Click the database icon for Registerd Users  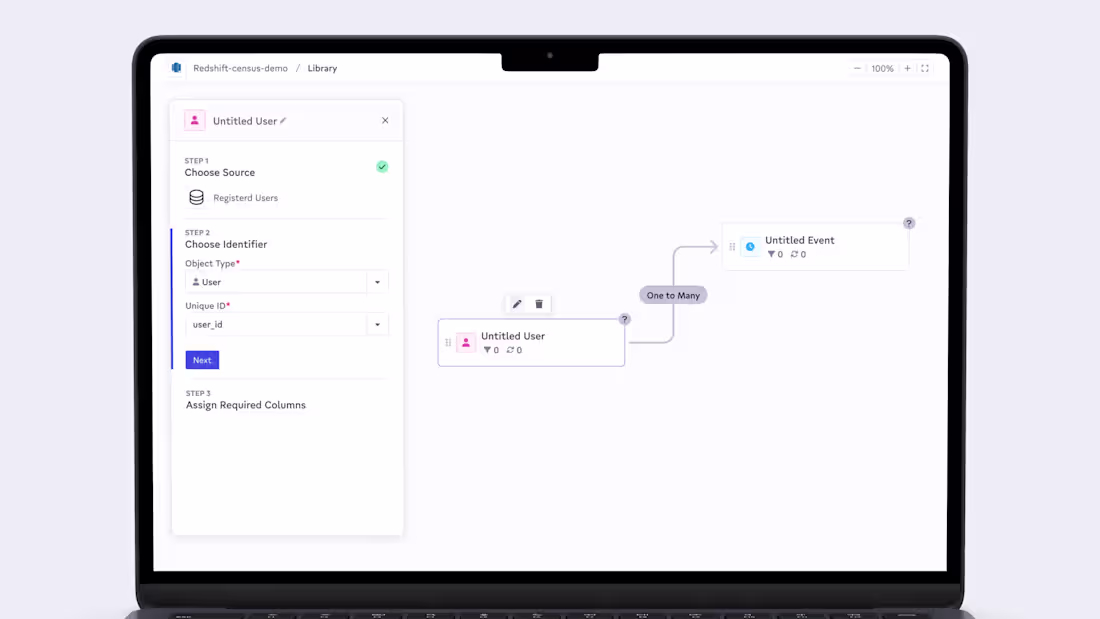(196, 198)
